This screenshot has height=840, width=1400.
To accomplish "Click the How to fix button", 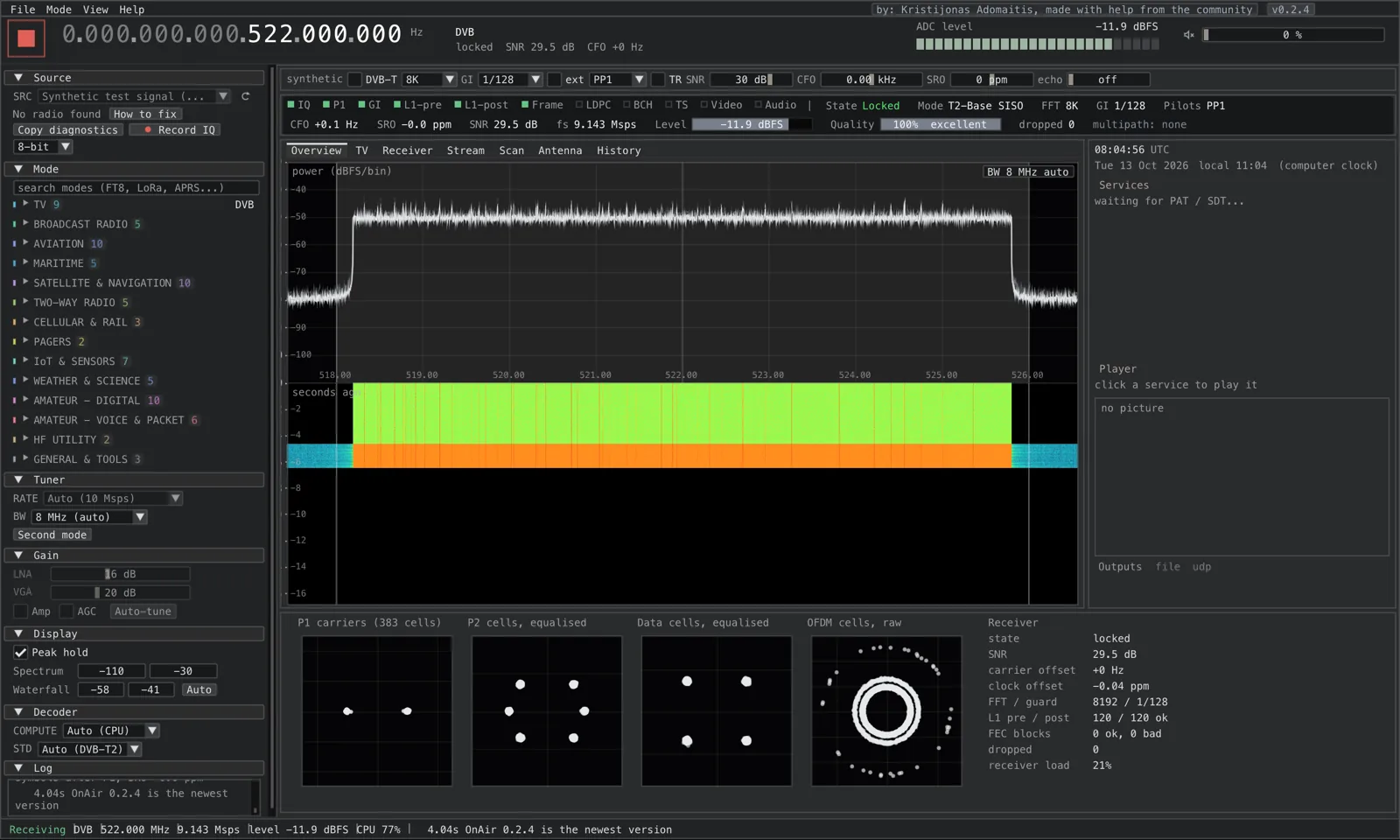I will click(x=145, y=114).
